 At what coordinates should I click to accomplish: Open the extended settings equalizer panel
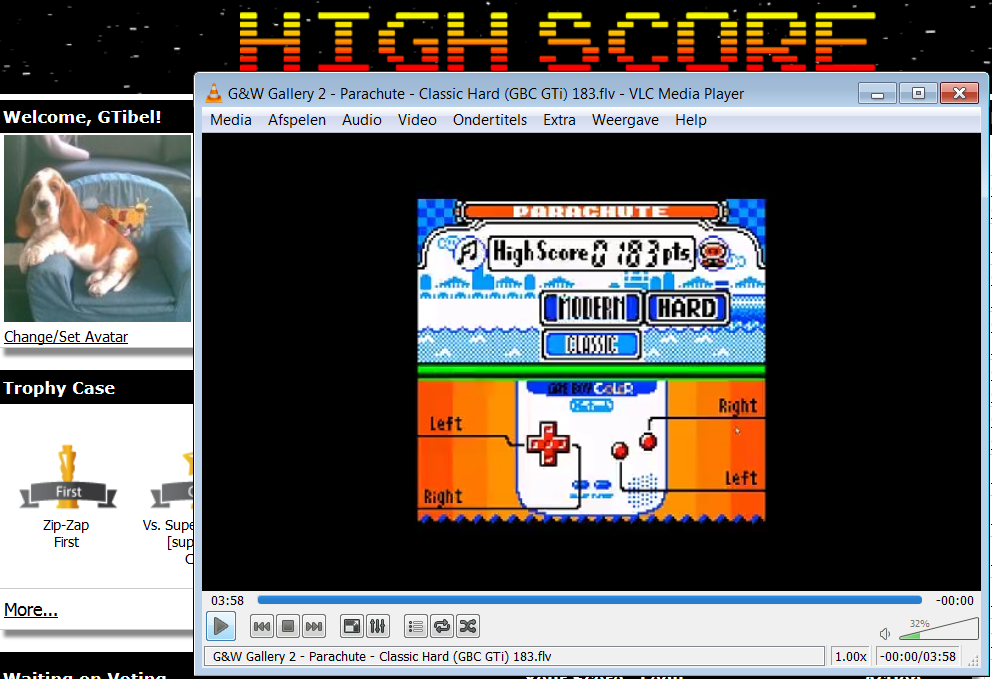378,627
